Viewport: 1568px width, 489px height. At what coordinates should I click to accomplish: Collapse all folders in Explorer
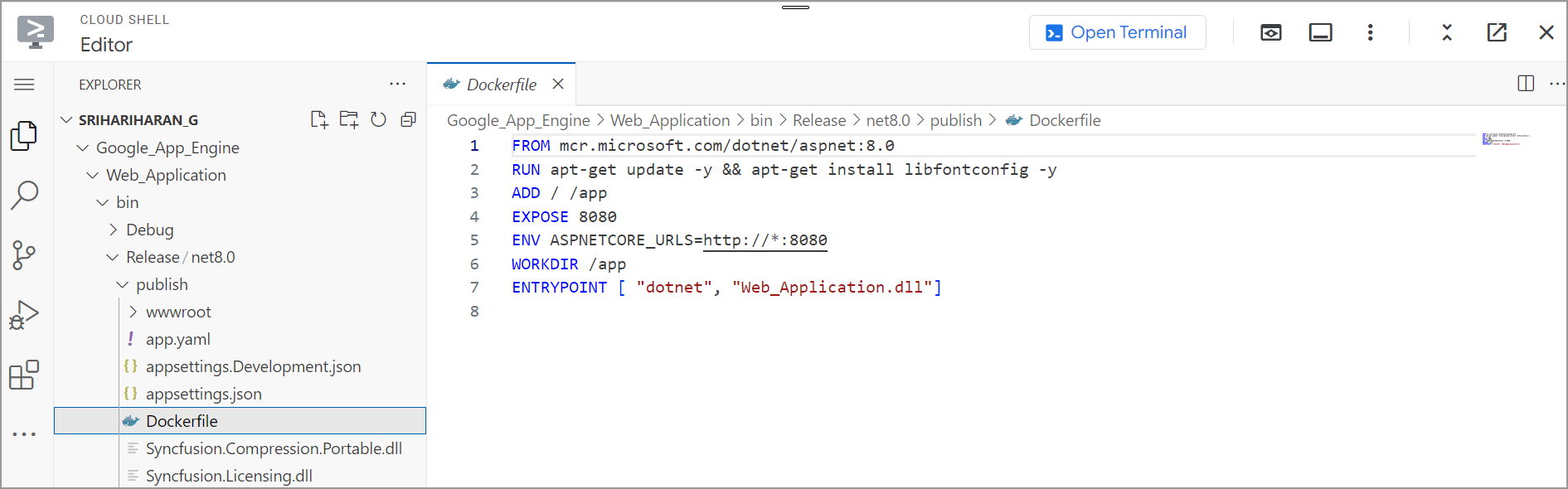pos(408,120)
